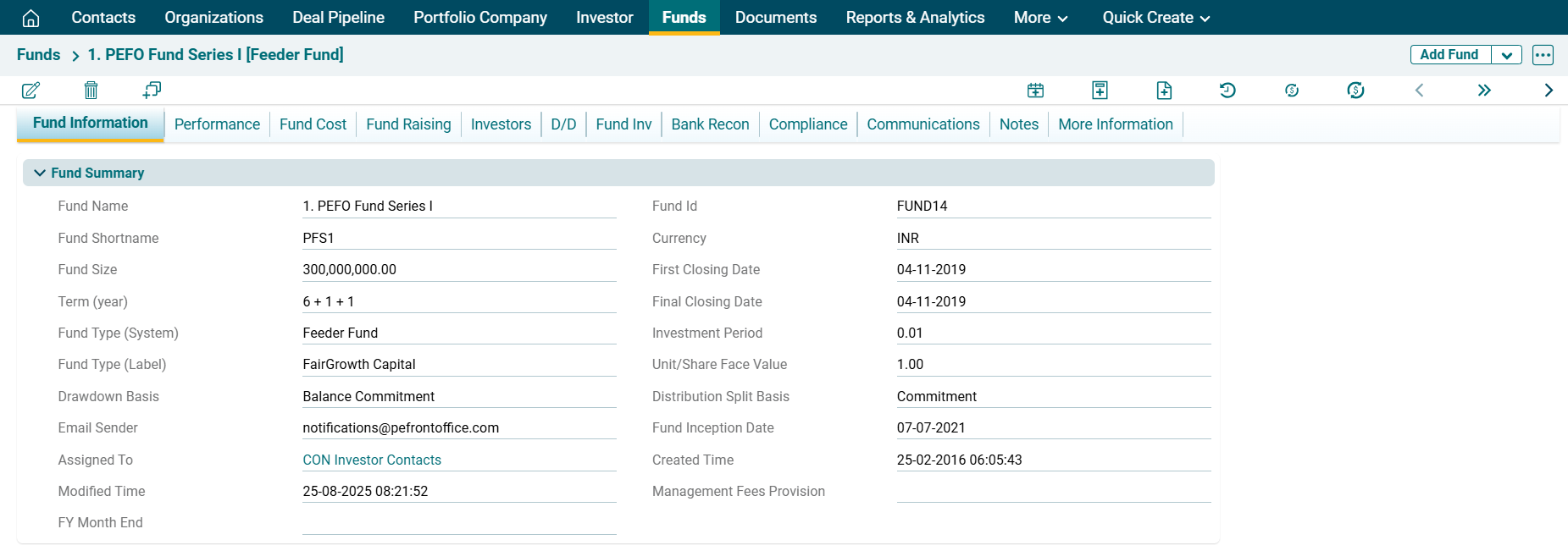Click the large dollar refresh icon

[x=1355, y=91]
